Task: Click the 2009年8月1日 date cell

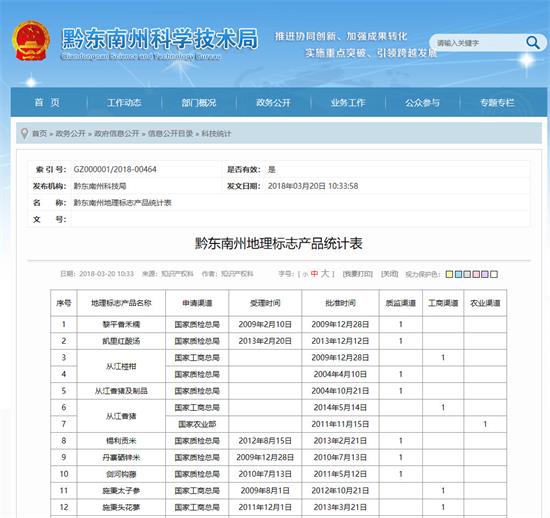Action: [265, 491]
